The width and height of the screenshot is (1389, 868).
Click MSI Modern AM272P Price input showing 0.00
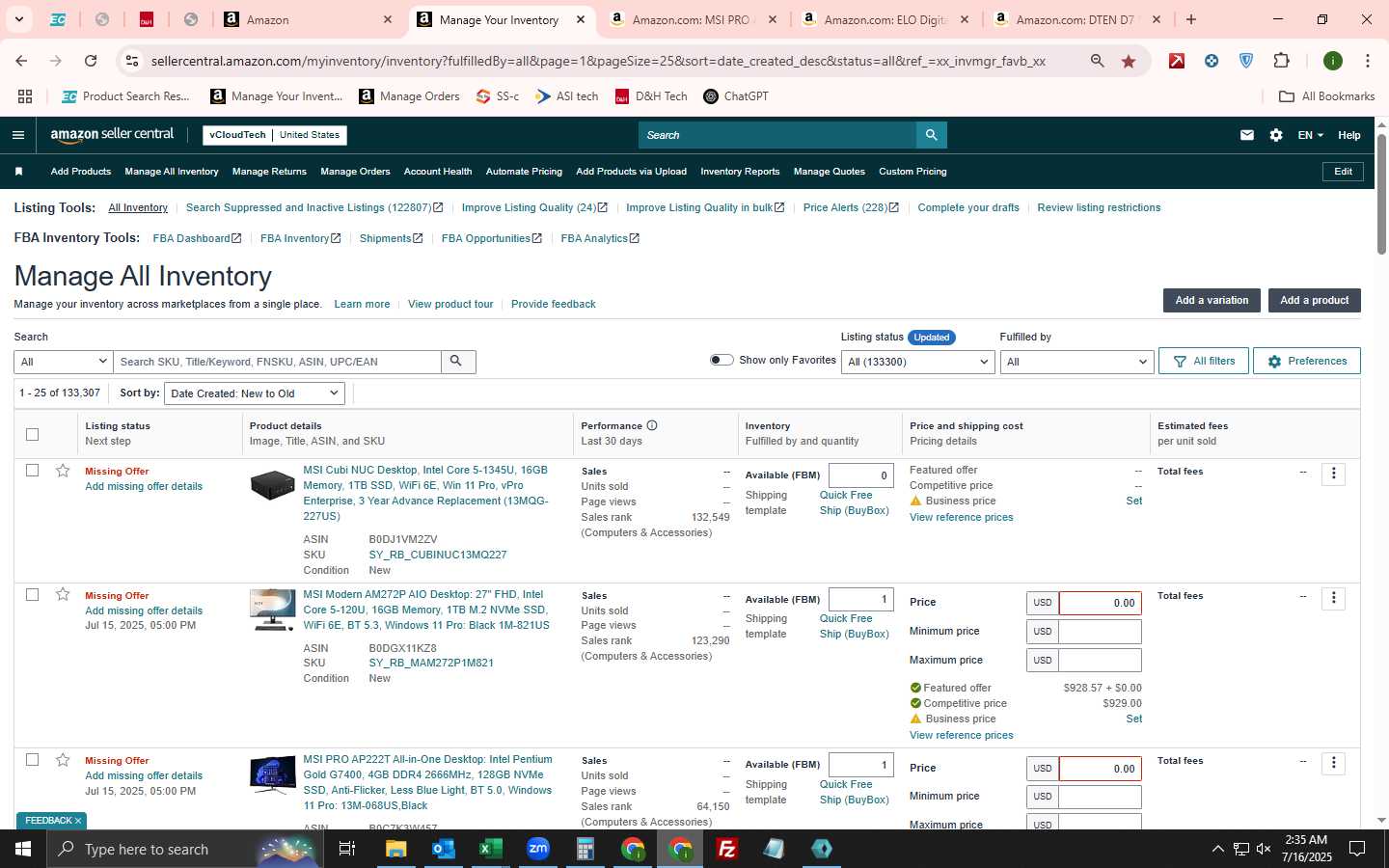click(1100, 603)
